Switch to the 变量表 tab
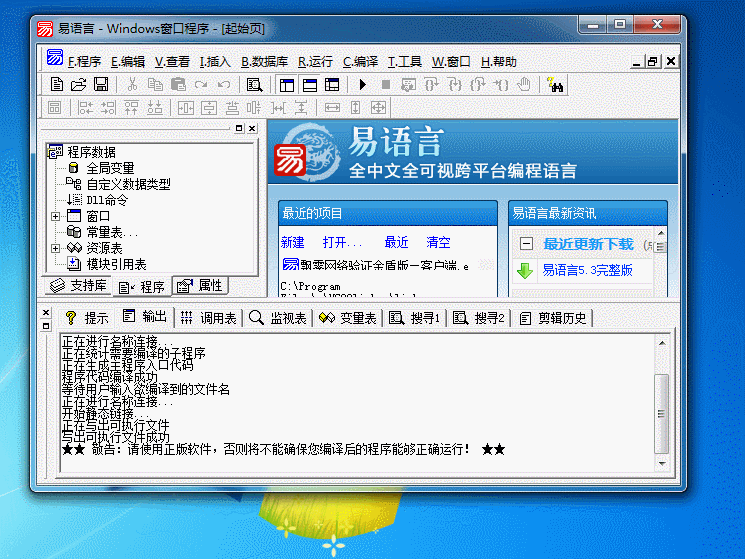The width and height of the screenshot is (745, 559). click(x=348, y=318)
